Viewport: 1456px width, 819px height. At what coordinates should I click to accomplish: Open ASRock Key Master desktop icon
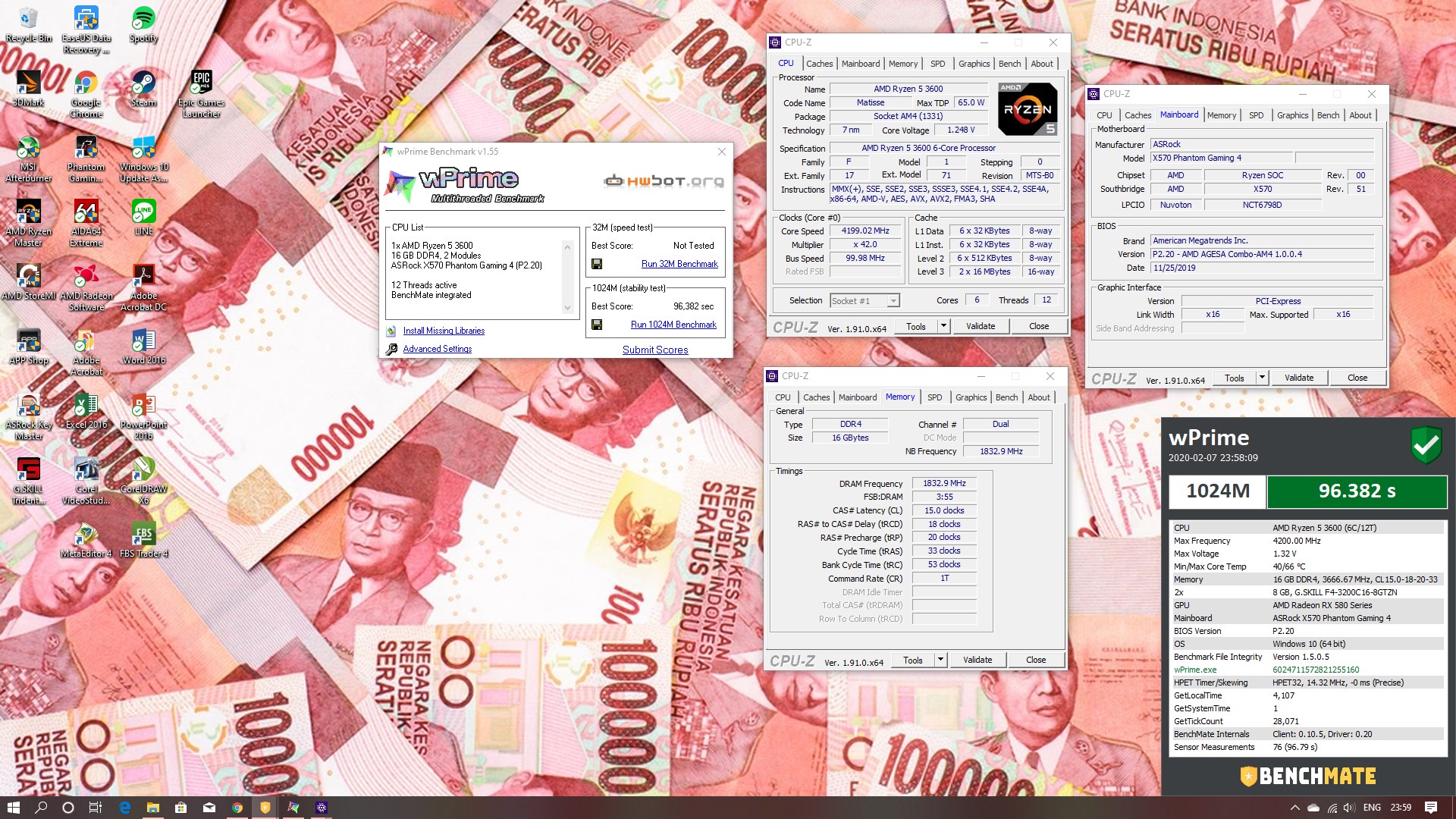click(29, 417)
